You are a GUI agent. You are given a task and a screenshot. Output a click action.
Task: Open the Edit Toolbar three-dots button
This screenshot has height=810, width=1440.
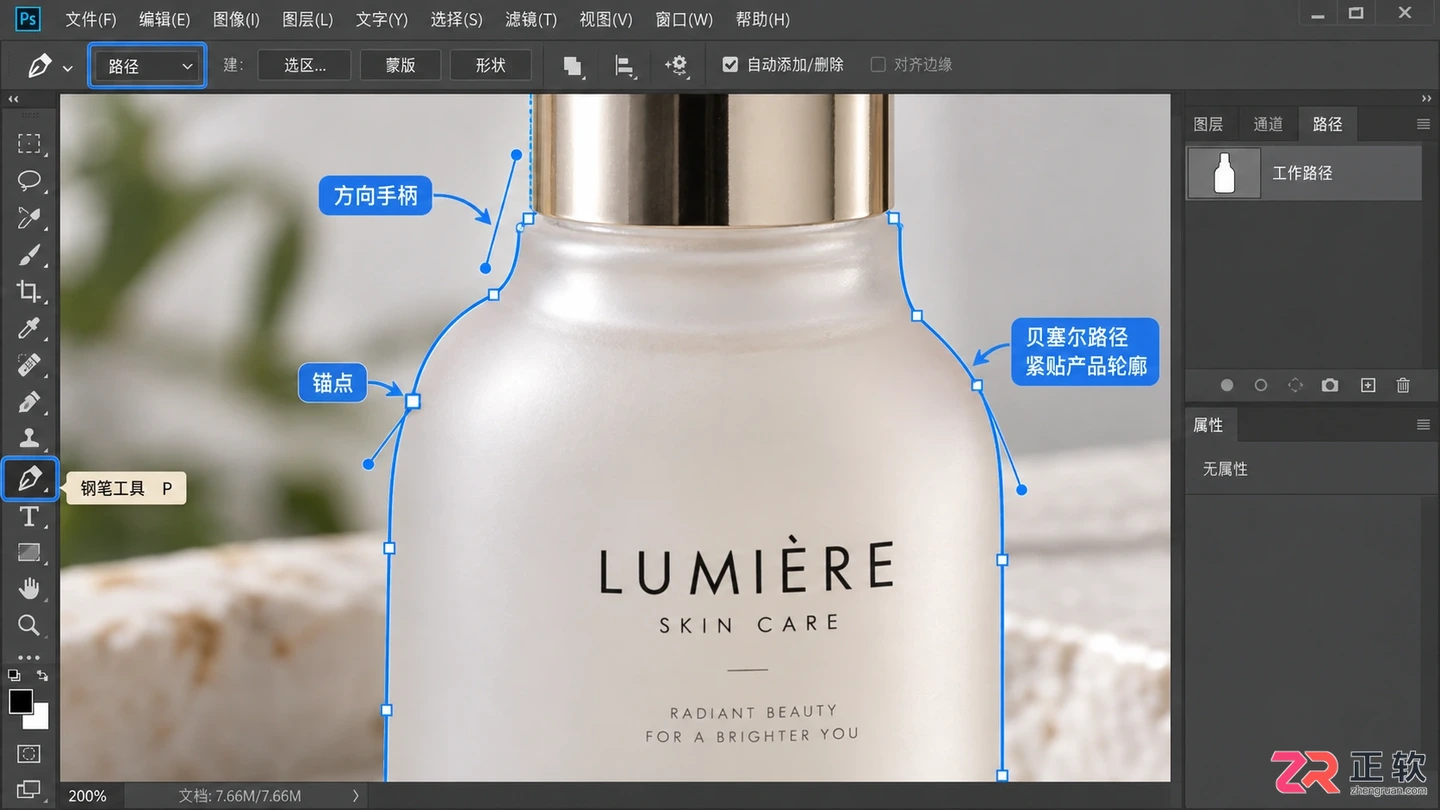29,658
